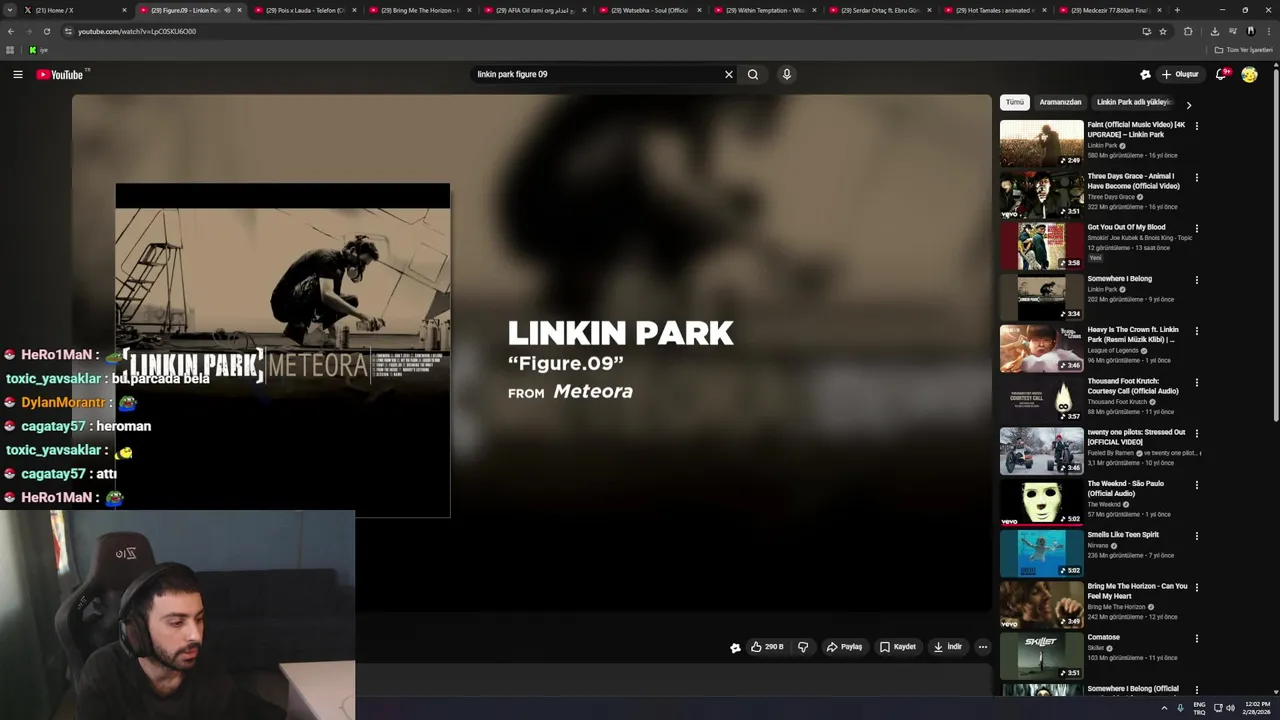
Task: Switch to the Within Temptation tab
Action: coord(762,10)
